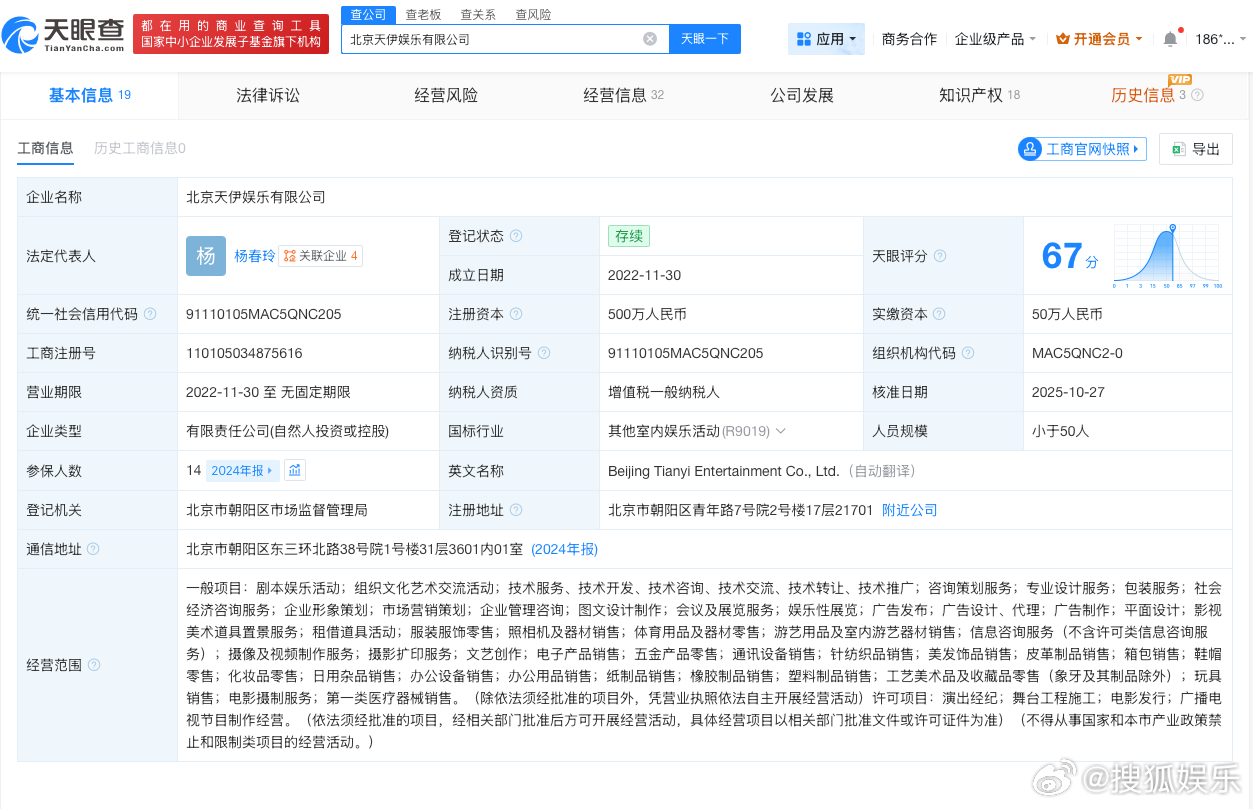Screen dimensions: 1253x809
Task: Select the 查老板 search tab
Action: [x=423, y=15]
